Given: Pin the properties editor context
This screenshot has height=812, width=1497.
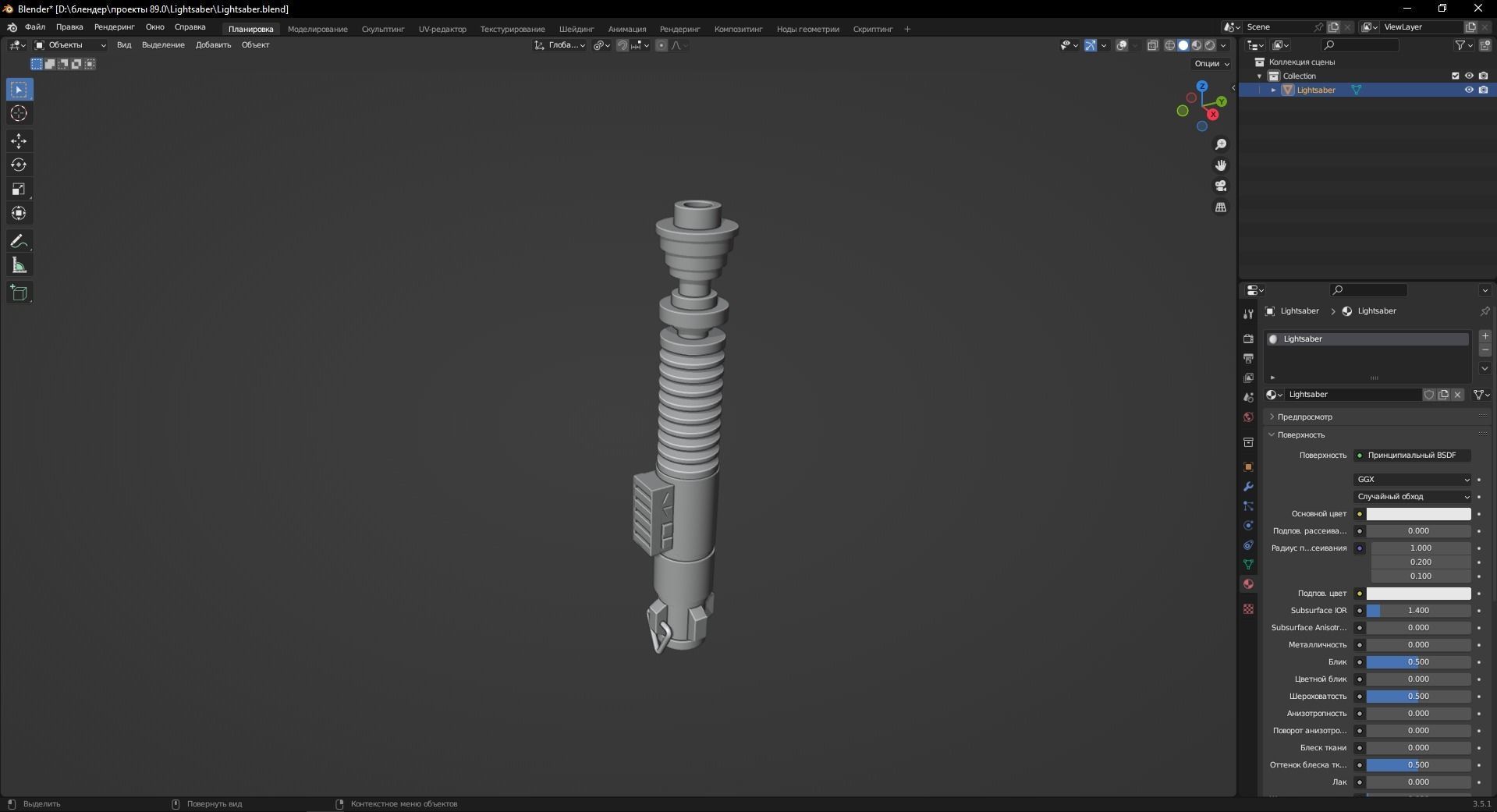Looking at the screenshot, I should pyautogui.click(x=1485, y=311).
